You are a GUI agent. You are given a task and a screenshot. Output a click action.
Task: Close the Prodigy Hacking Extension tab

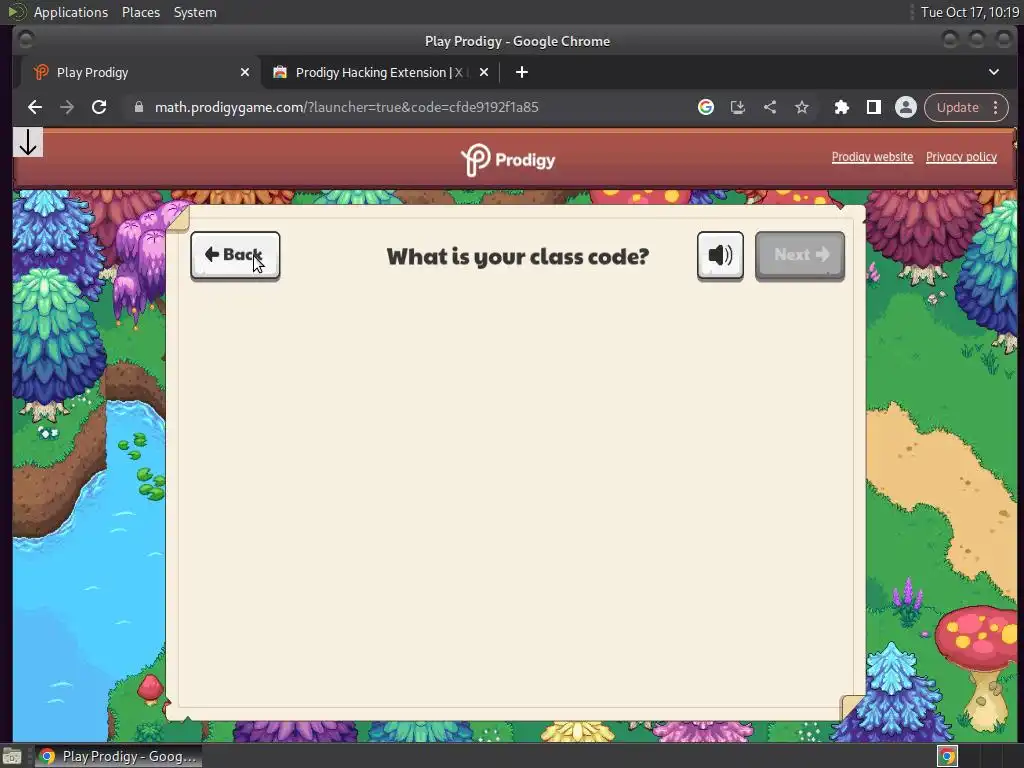(484, 72)
